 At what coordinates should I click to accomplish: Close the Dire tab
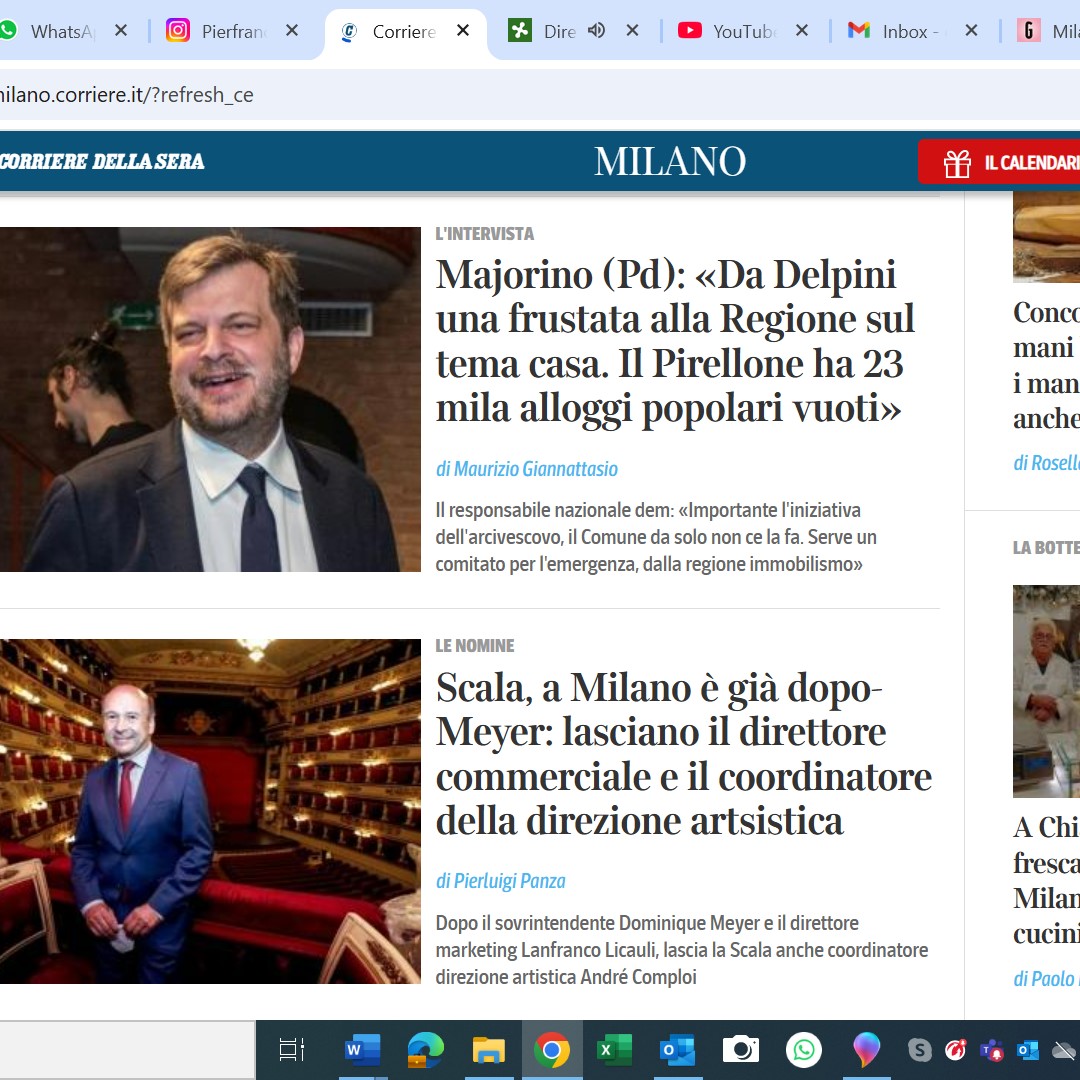[x=632, y=30]
